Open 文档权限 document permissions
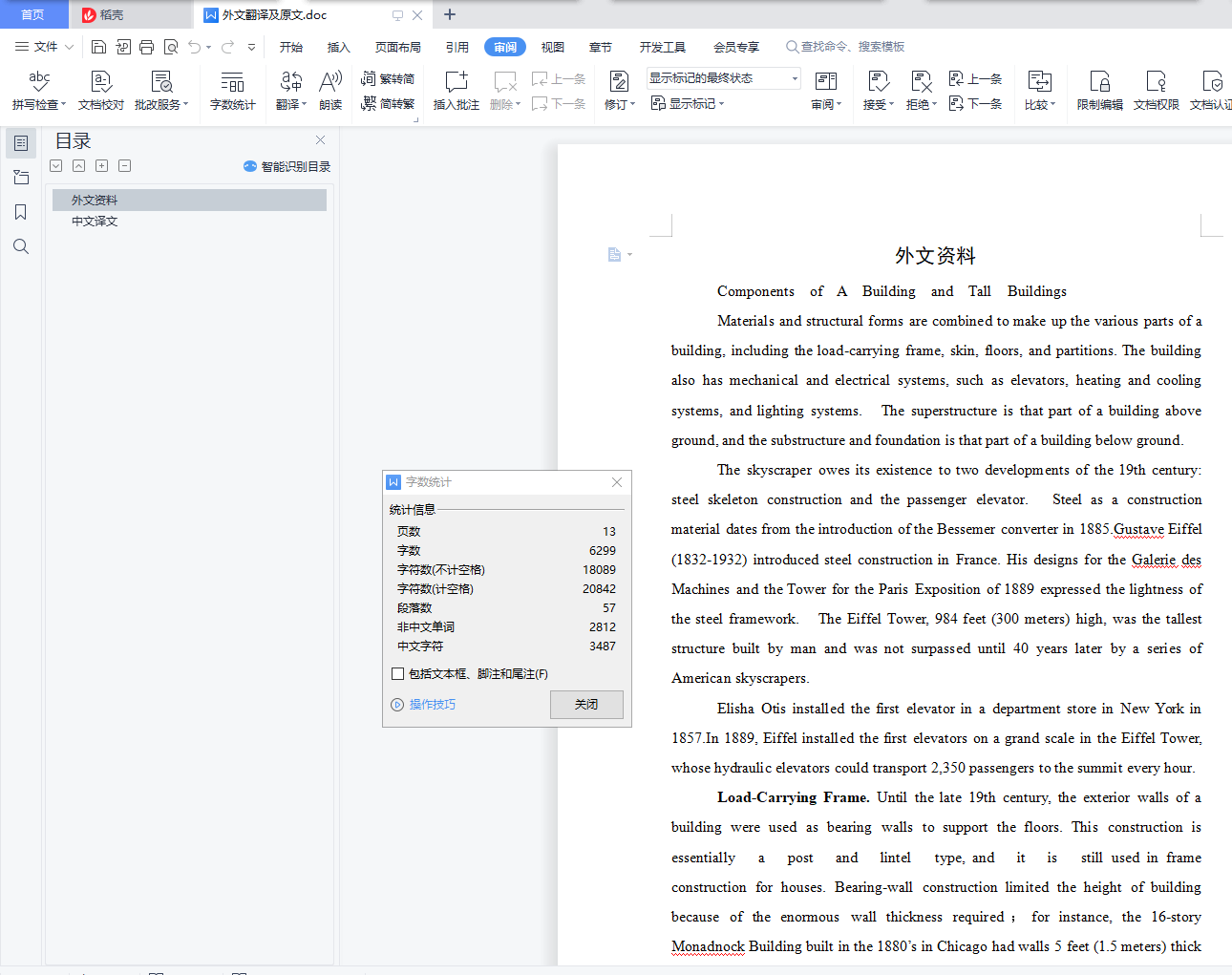The image size is (1232, 975). coord(1157,91)
